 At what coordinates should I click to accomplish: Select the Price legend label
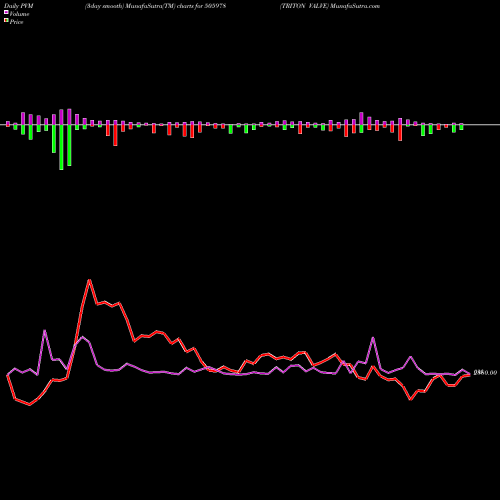tap(16, 22)
